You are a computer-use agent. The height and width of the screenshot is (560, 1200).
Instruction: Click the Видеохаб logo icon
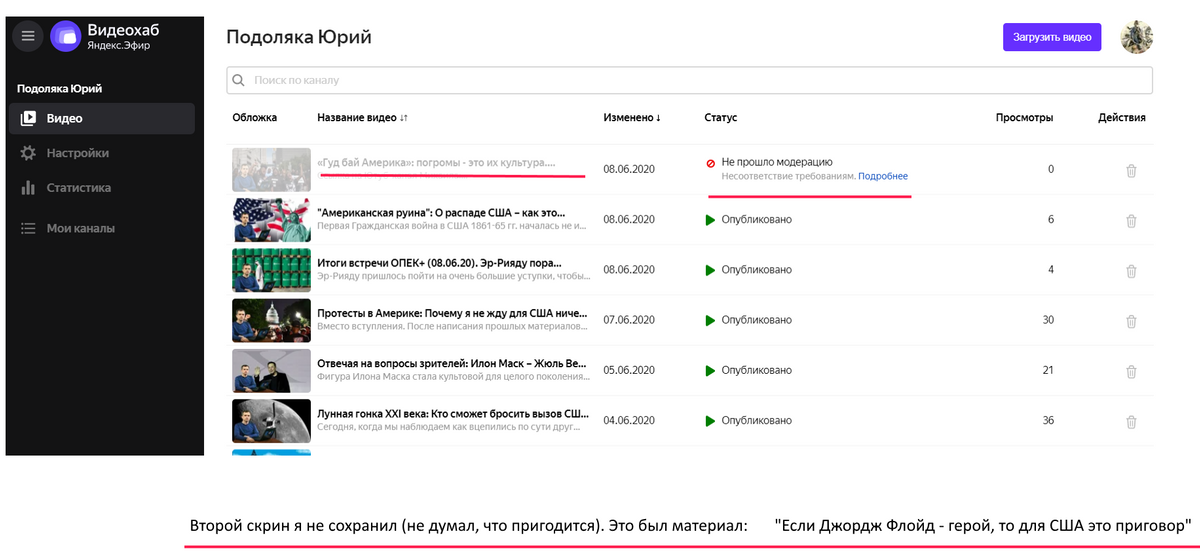[66, 36]
